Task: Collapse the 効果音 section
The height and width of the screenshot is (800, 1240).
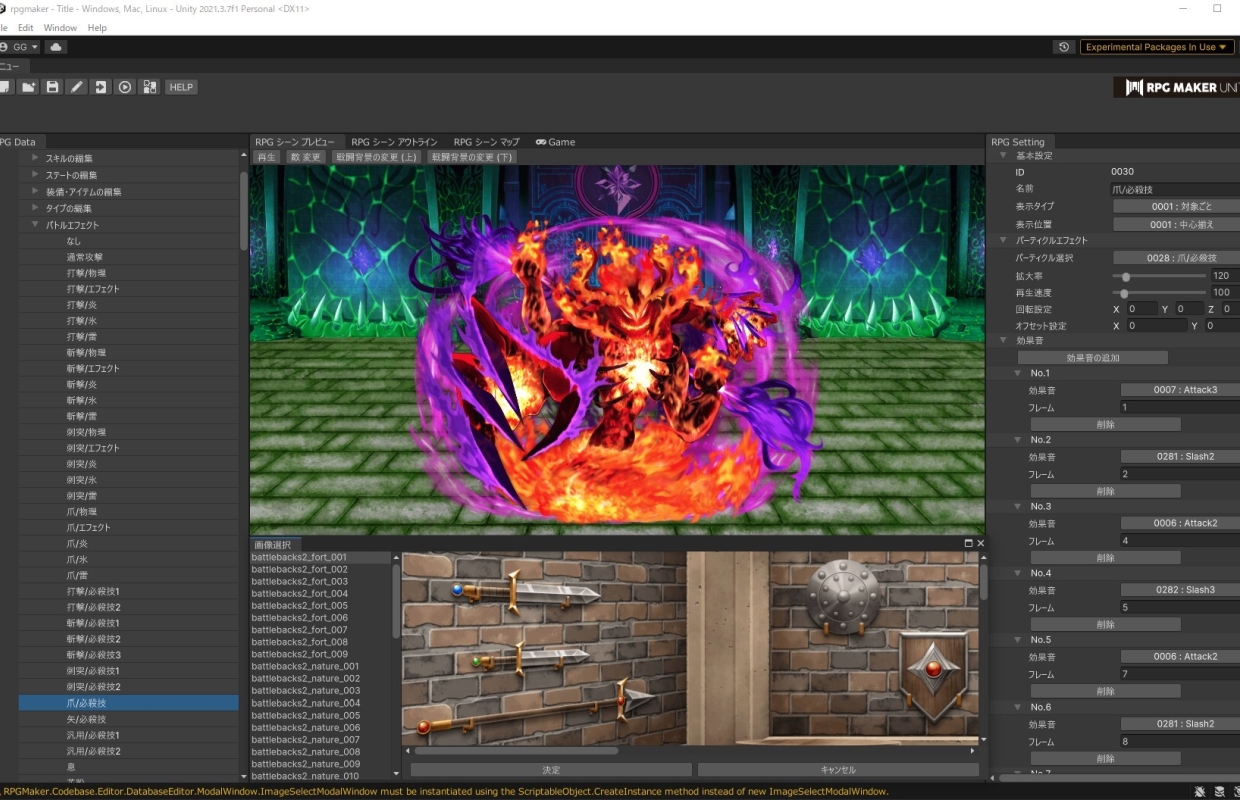Action: (x=1003, y=341)
